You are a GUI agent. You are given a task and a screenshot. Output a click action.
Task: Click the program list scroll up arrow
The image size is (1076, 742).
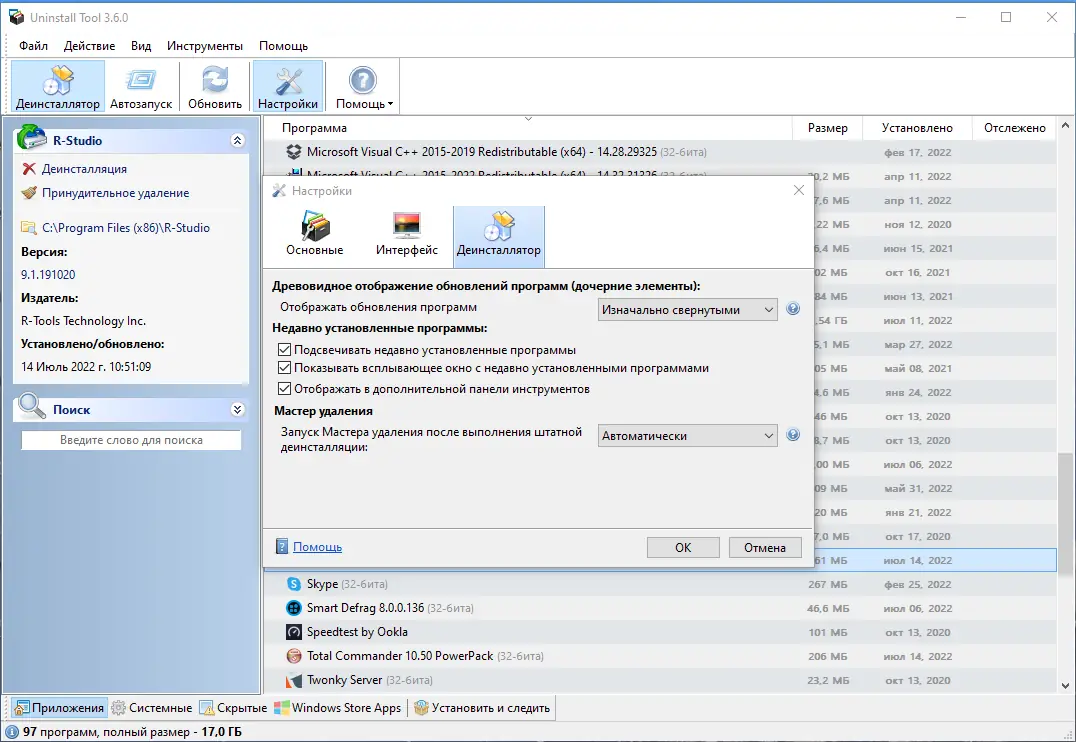[x=1065, y=126]
